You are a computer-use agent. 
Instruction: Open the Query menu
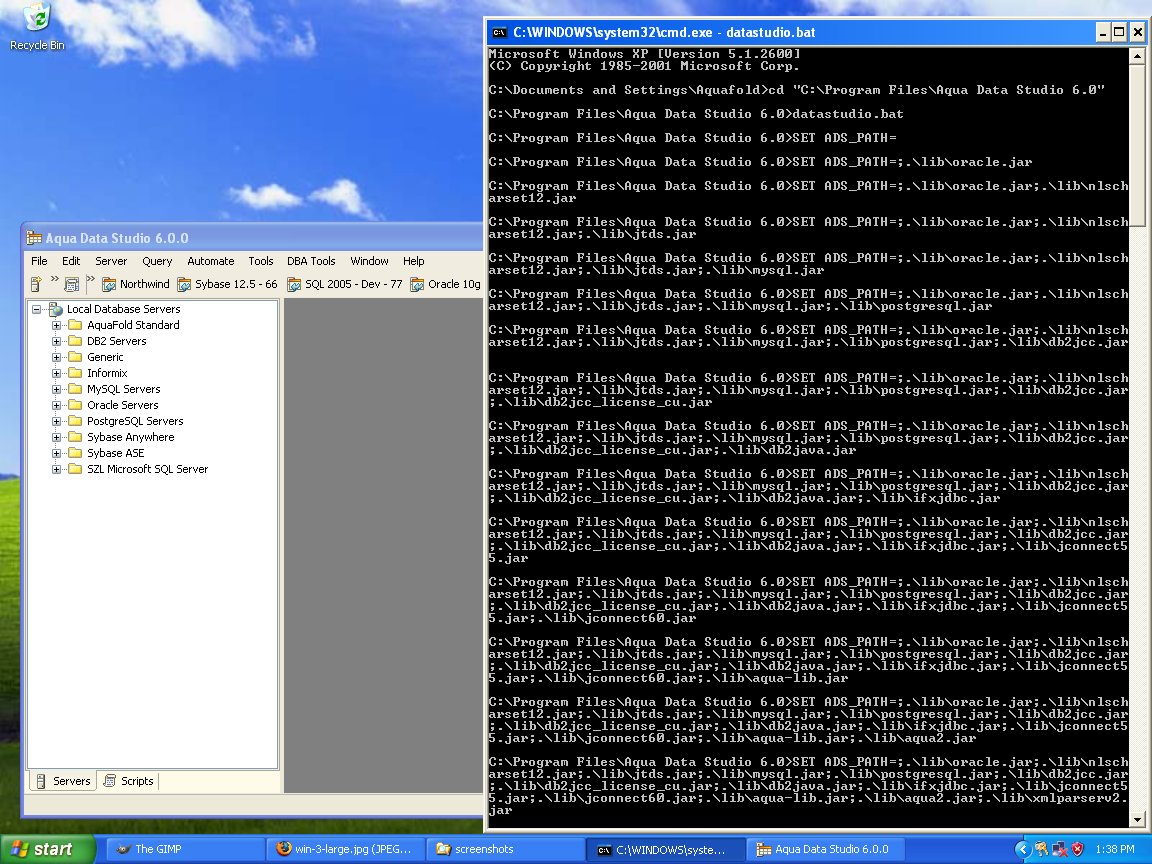(157, 261)
